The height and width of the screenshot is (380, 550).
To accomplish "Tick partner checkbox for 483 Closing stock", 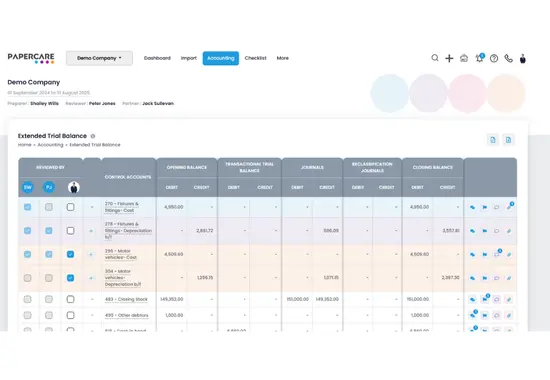I will pos(71,299).
